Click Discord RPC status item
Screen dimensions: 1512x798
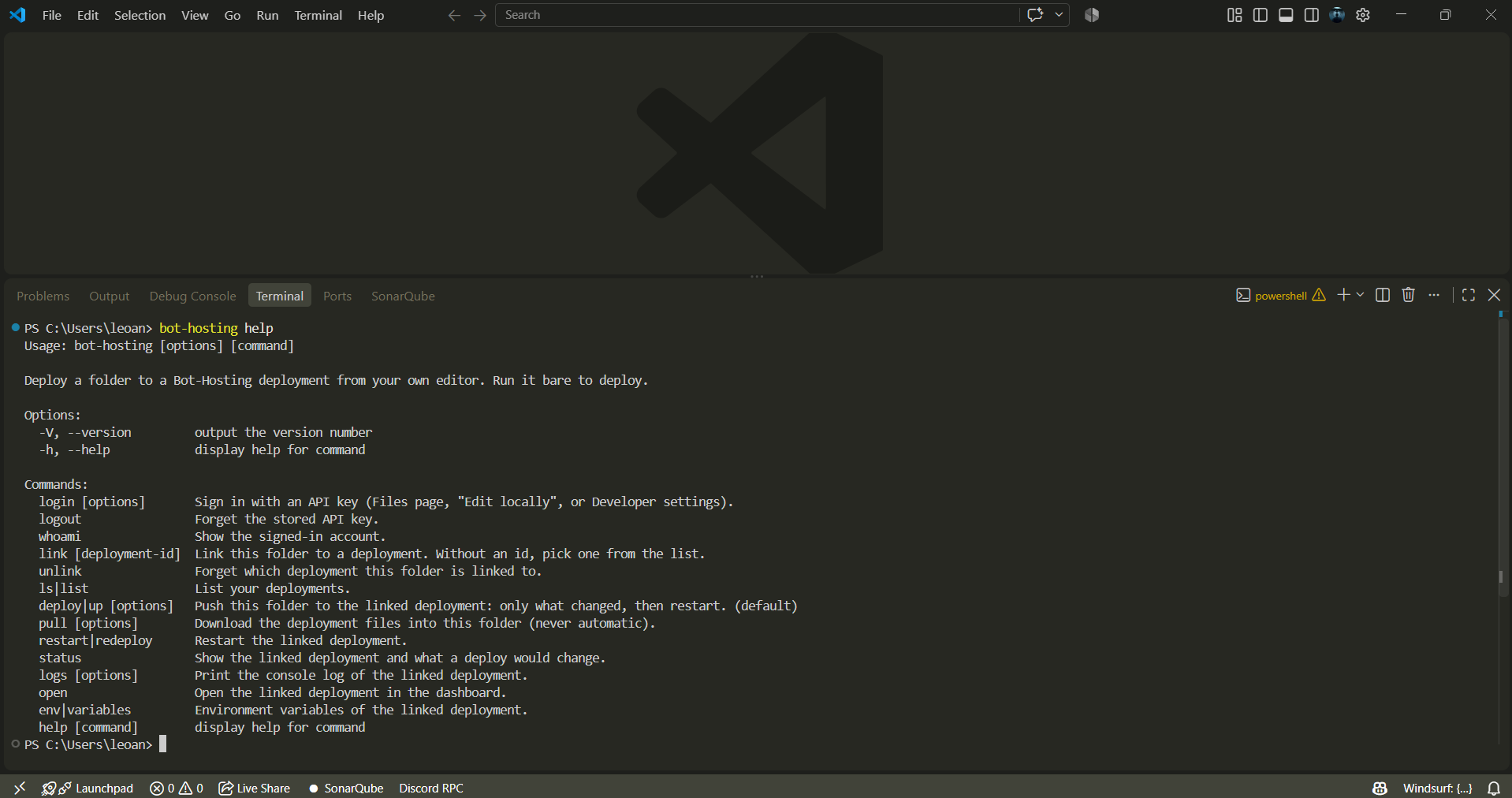tap(431, 788)
